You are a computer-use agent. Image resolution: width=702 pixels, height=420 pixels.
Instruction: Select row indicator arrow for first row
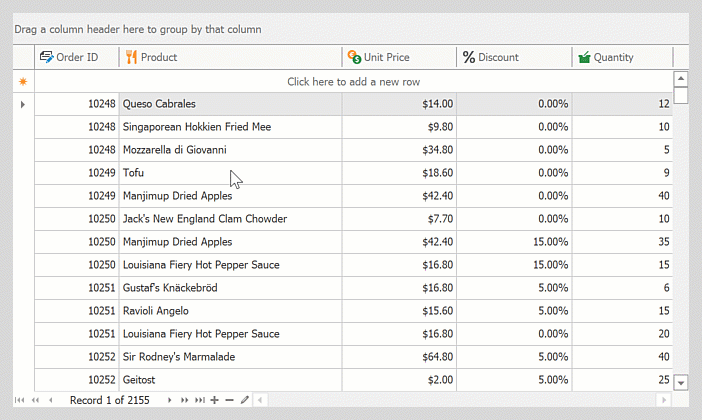click(23, 104)
